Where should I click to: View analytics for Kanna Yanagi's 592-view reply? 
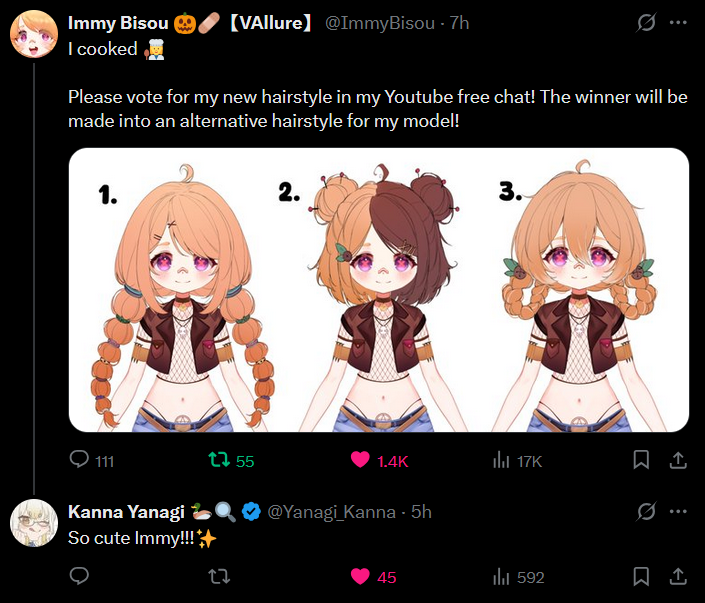[501, 576]
